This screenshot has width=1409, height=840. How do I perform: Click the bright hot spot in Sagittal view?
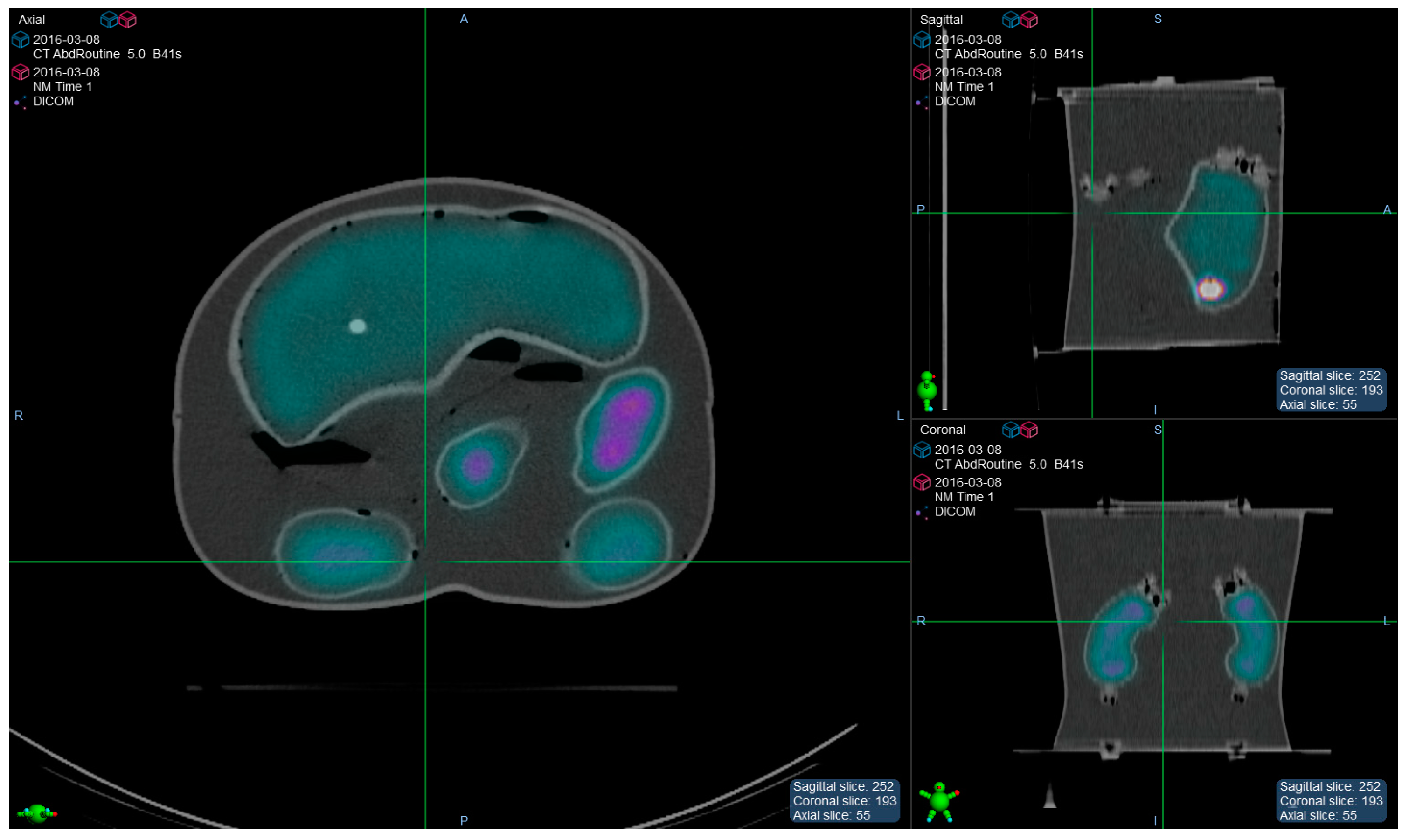[1210, 289]
